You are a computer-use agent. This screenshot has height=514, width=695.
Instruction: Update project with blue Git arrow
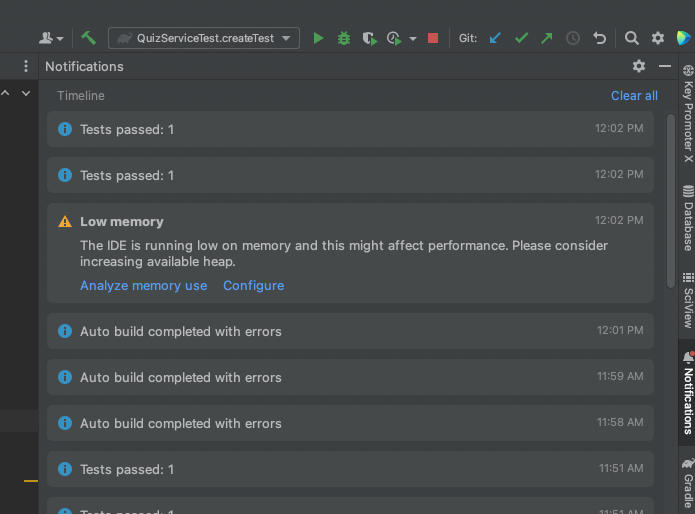click(x=495, y=38)
